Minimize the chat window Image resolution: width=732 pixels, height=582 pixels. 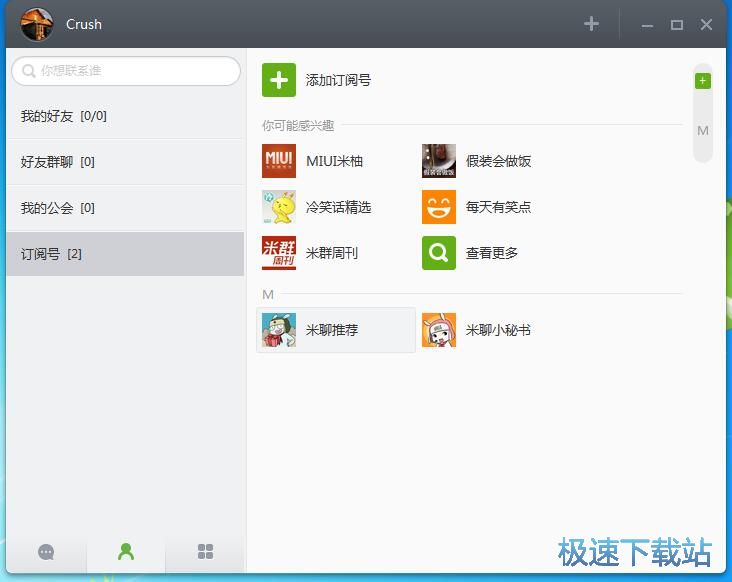tap(647, 25)
